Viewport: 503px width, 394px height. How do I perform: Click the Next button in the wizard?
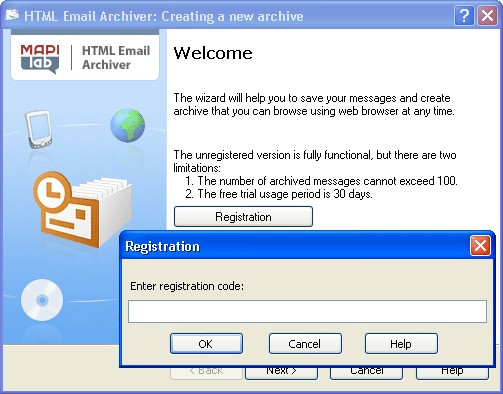coord(282,373)
